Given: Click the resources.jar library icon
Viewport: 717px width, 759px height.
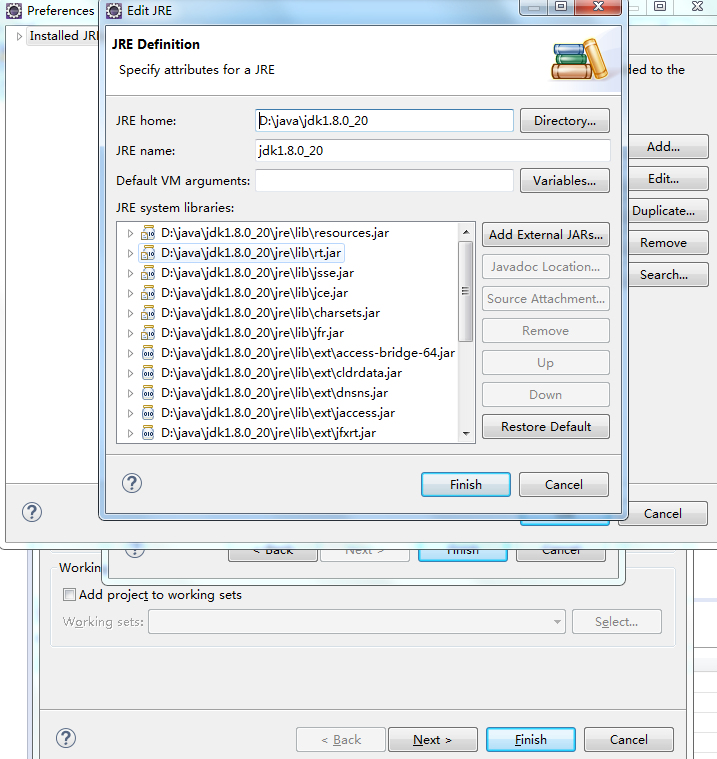Looking at the screenshot, I should pos(148,233).
